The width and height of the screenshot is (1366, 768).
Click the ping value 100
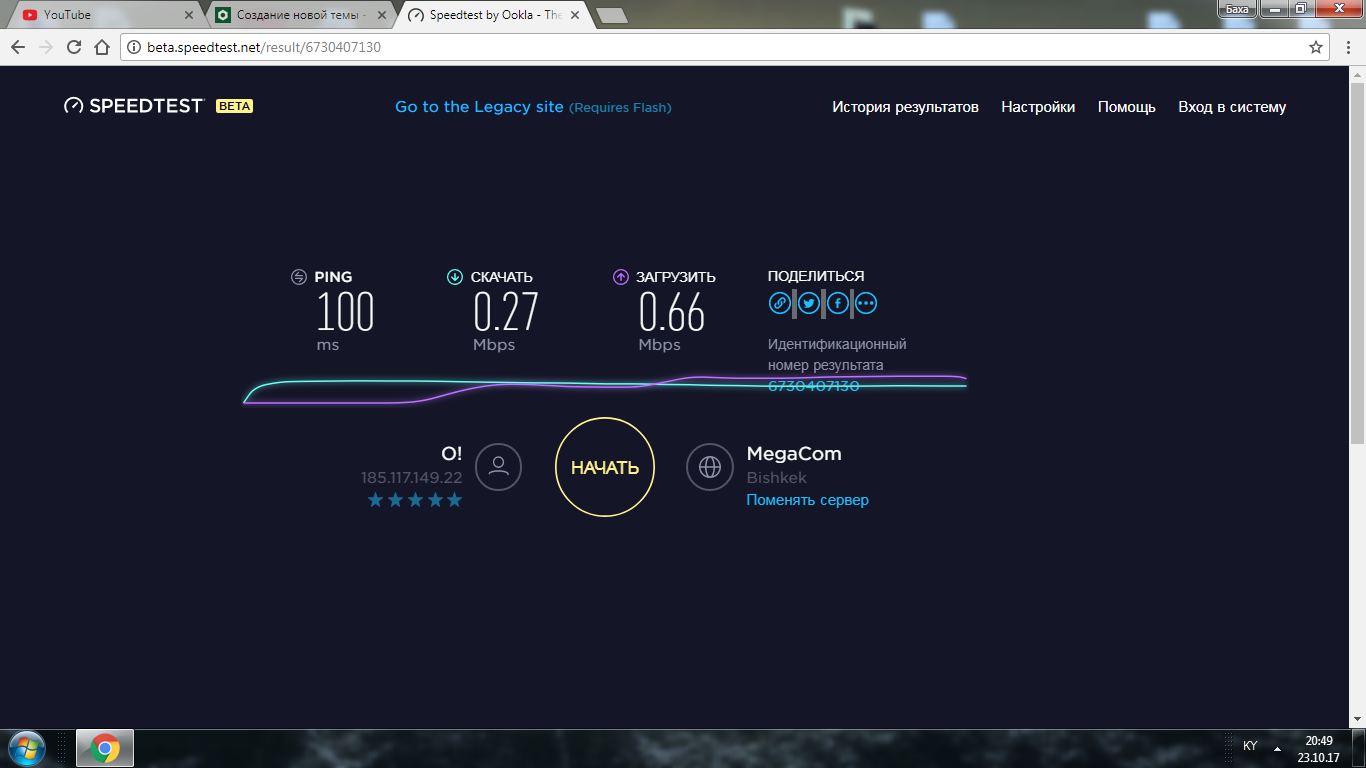(x=346, y=312)
